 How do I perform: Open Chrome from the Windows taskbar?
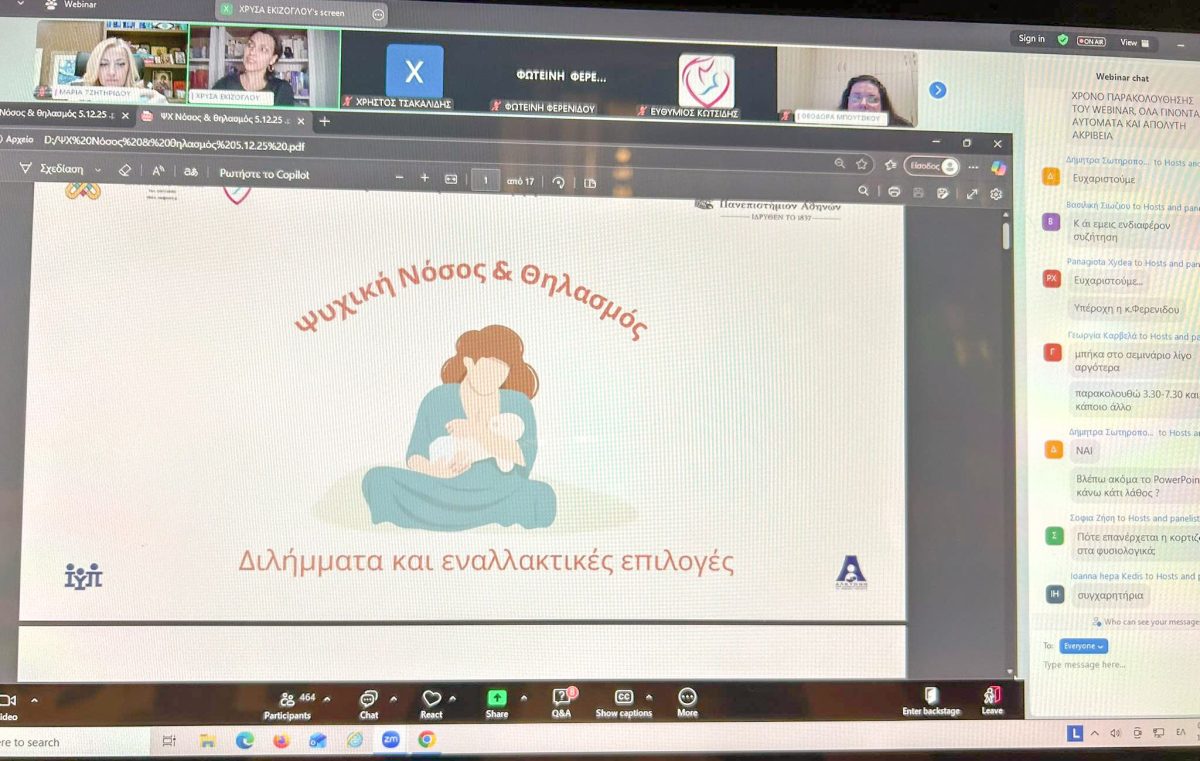427,740
